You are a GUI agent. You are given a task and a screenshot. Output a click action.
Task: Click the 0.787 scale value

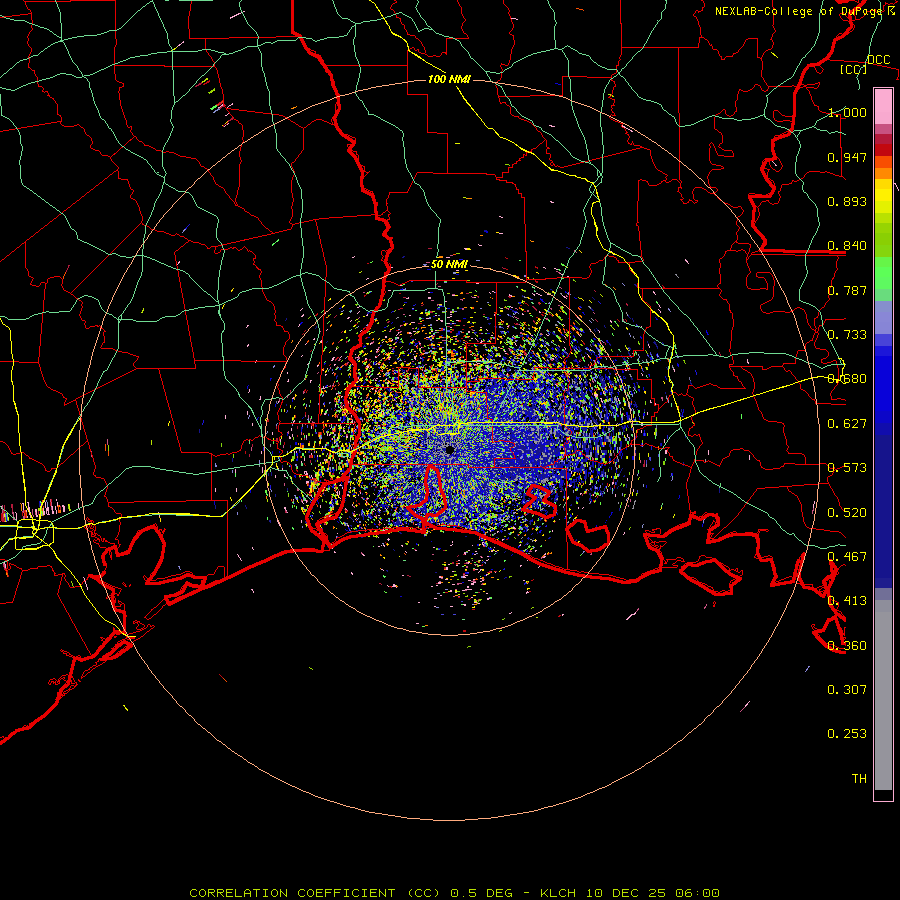pyautogui.click(x=847, y=290)
